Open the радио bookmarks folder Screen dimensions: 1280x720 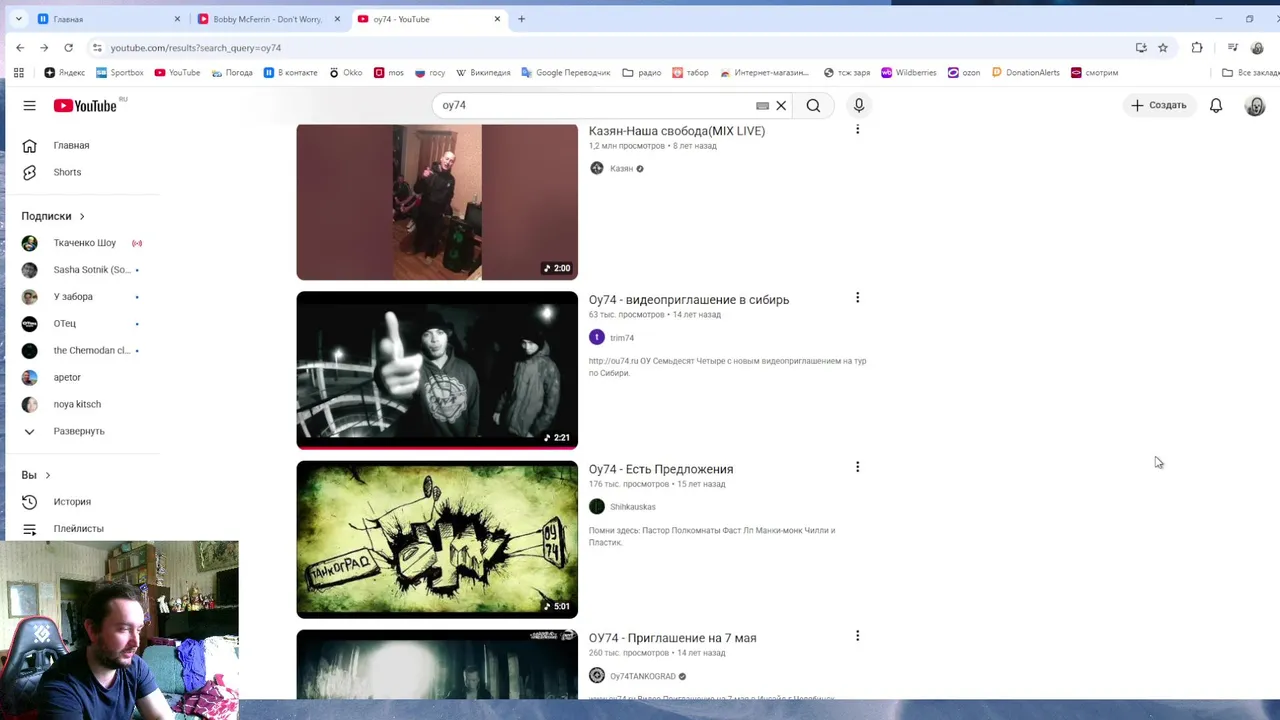coord(642,73)
